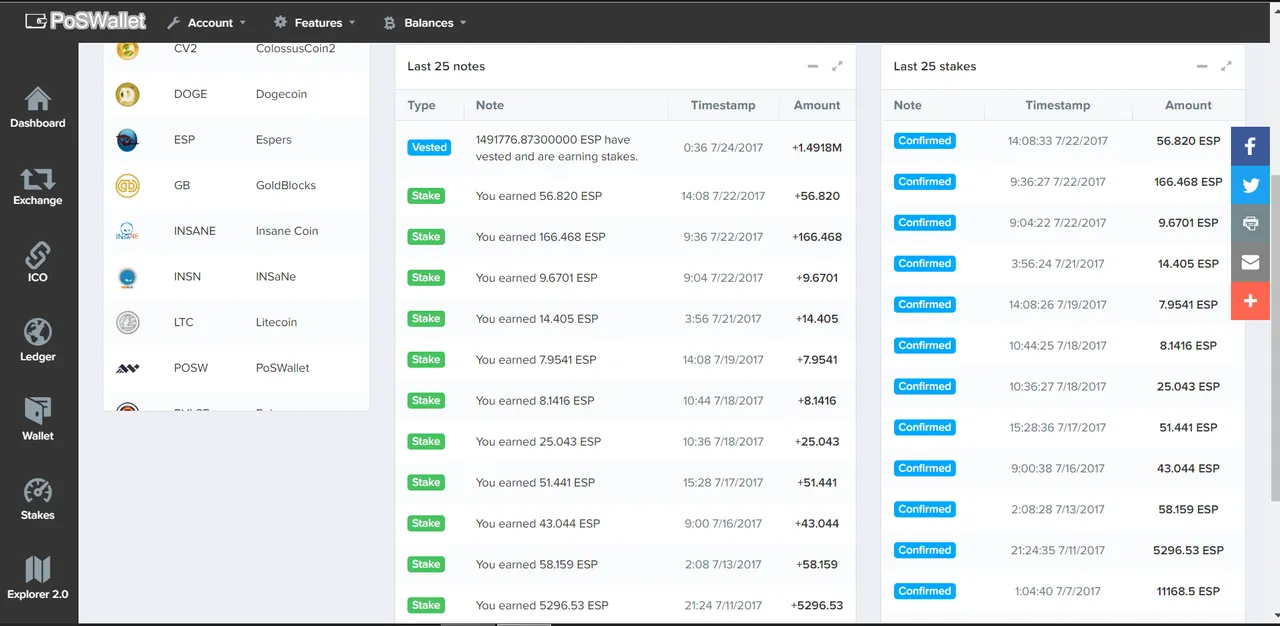Click the Litecoin coin icon
1280x626 pixels.
(127, 322)
